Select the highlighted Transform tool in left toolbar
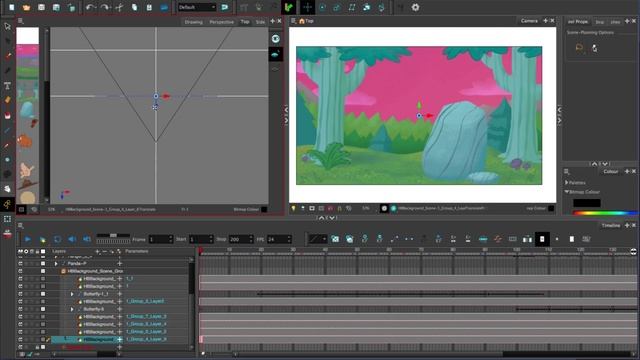Image resolution: width=640 pixels, height=360 pixels. (7, 204)
